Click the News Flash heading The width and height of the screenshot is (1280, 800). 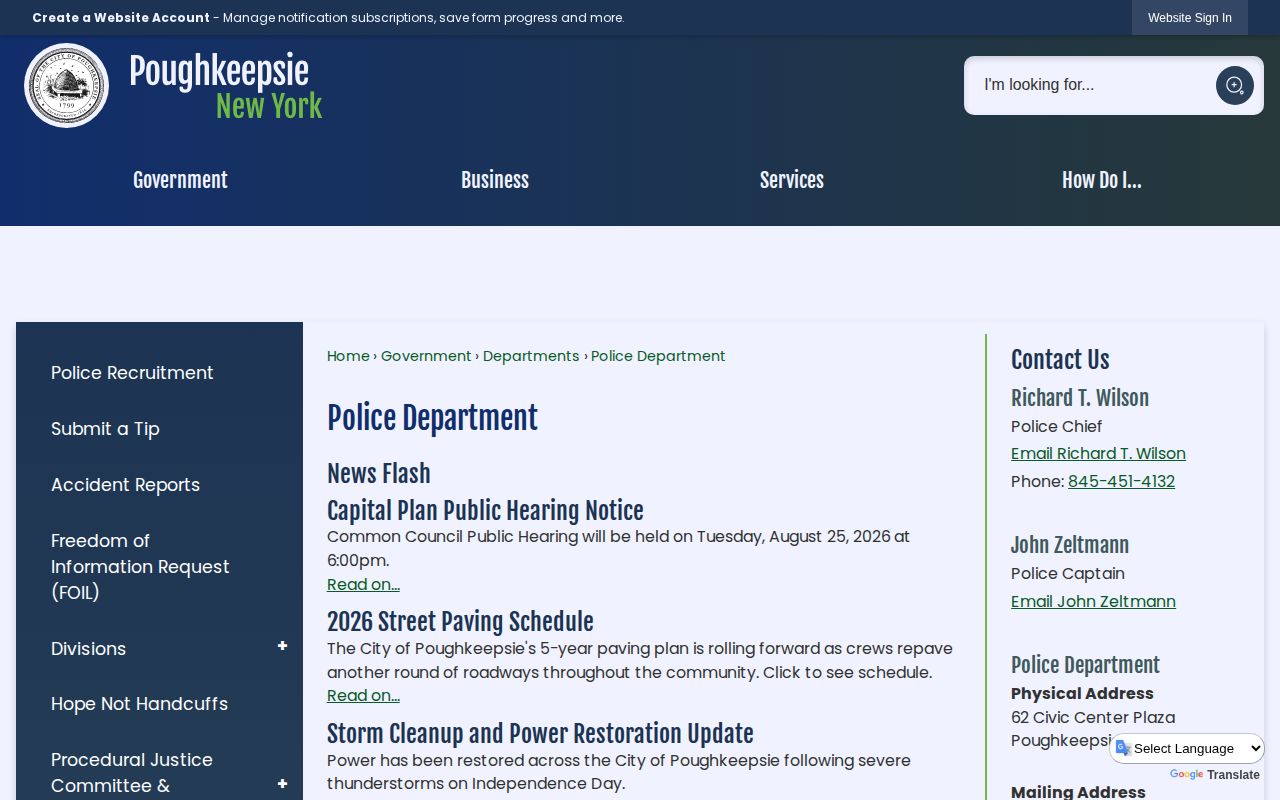click(x=379, y=474)
